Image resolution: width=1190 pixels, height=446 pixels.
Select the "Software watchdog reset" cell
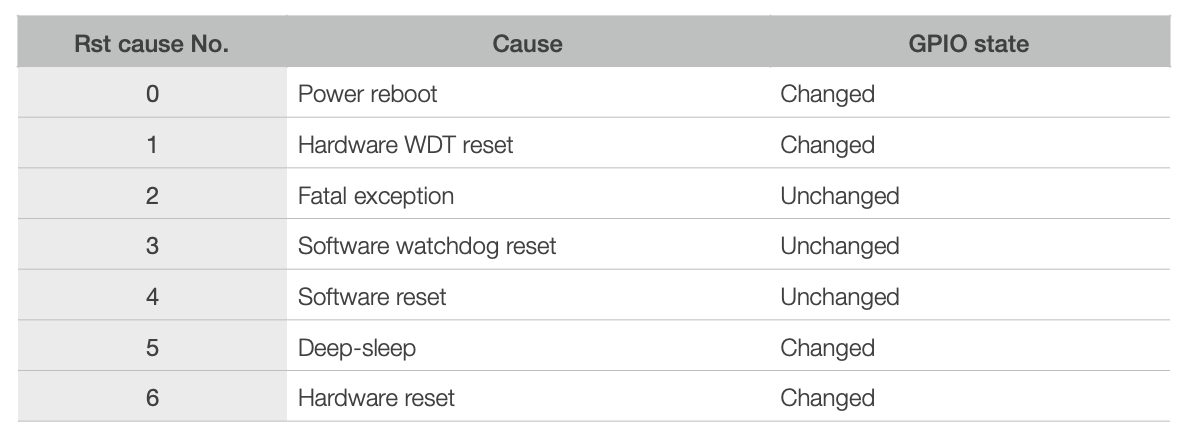pos(427,246)
